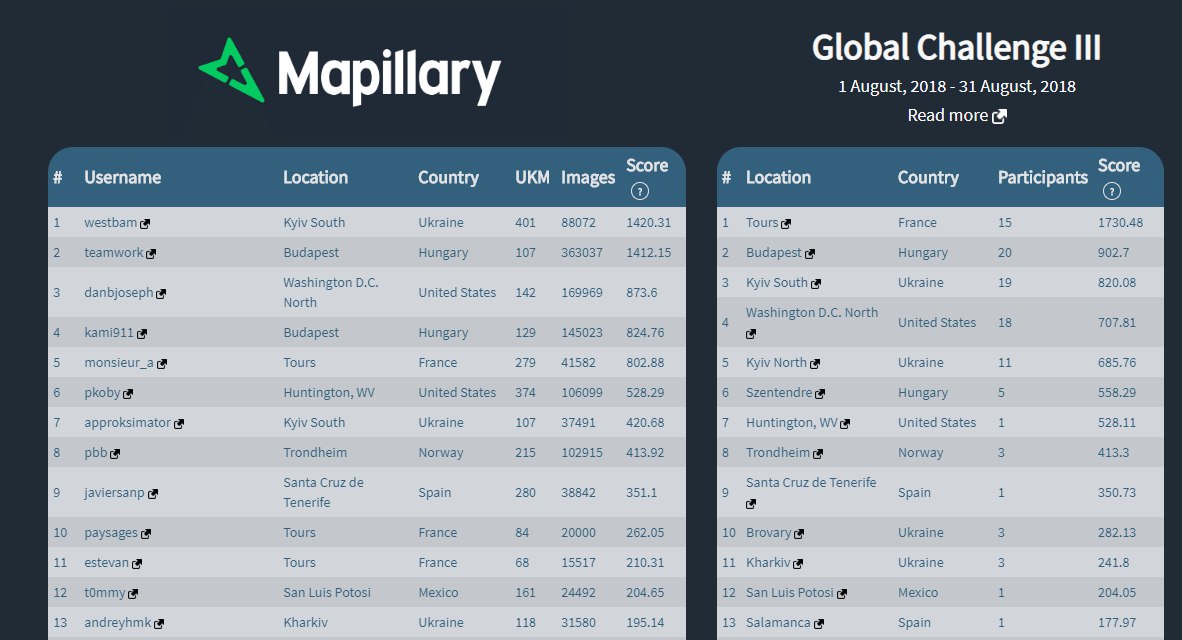
Task: Click external link icon beside Kyiv South location
Action: click(x=816, y=284)
